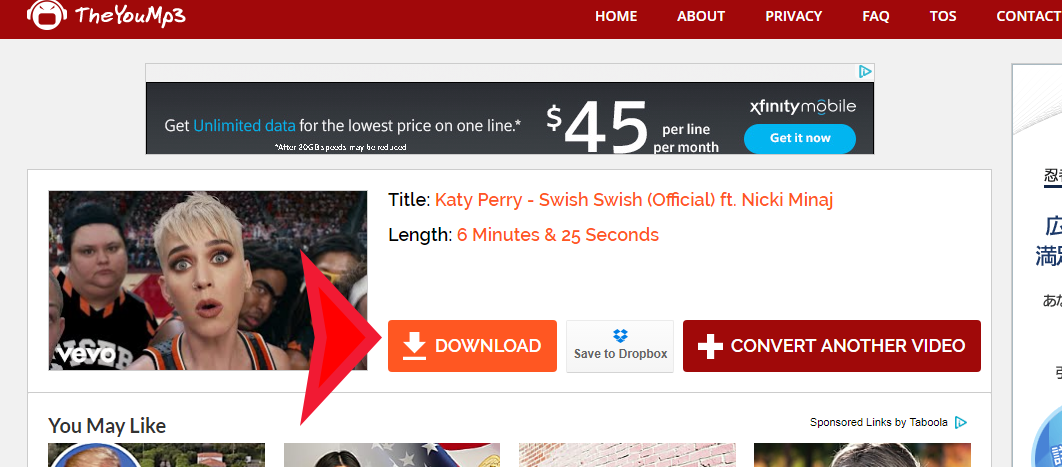Click the orange DOWNLOAD button
Viewport: 1062px width, 467px height.
472,346
